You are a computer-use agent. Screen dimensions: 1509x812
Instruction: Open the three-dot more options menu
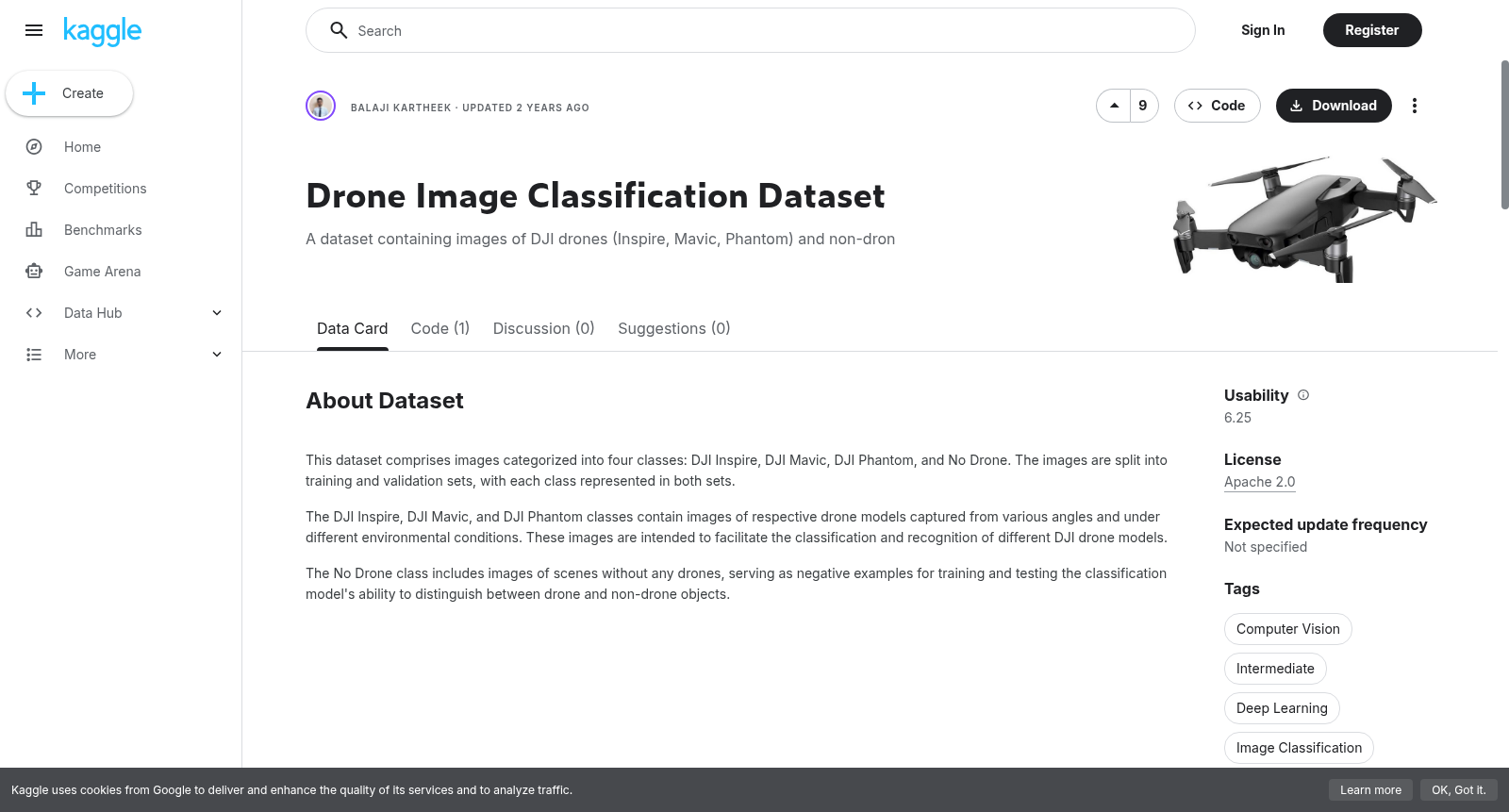pos(1414,106)
